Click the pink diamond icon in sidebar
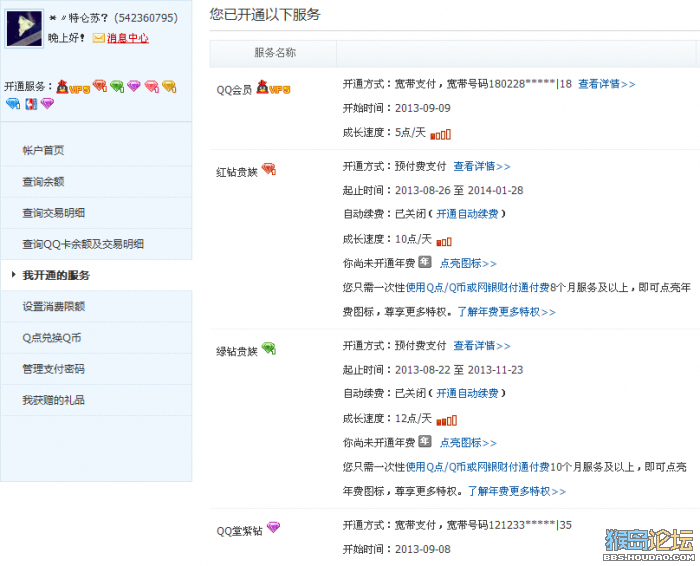The image size is (700, 566). tap(152, 86)
